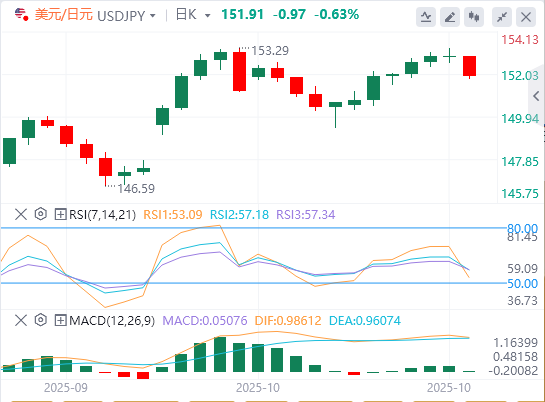Screen dimensions: 545x402
Task: Click the shrink/collapse arrows icon
Action: (502, 17)
